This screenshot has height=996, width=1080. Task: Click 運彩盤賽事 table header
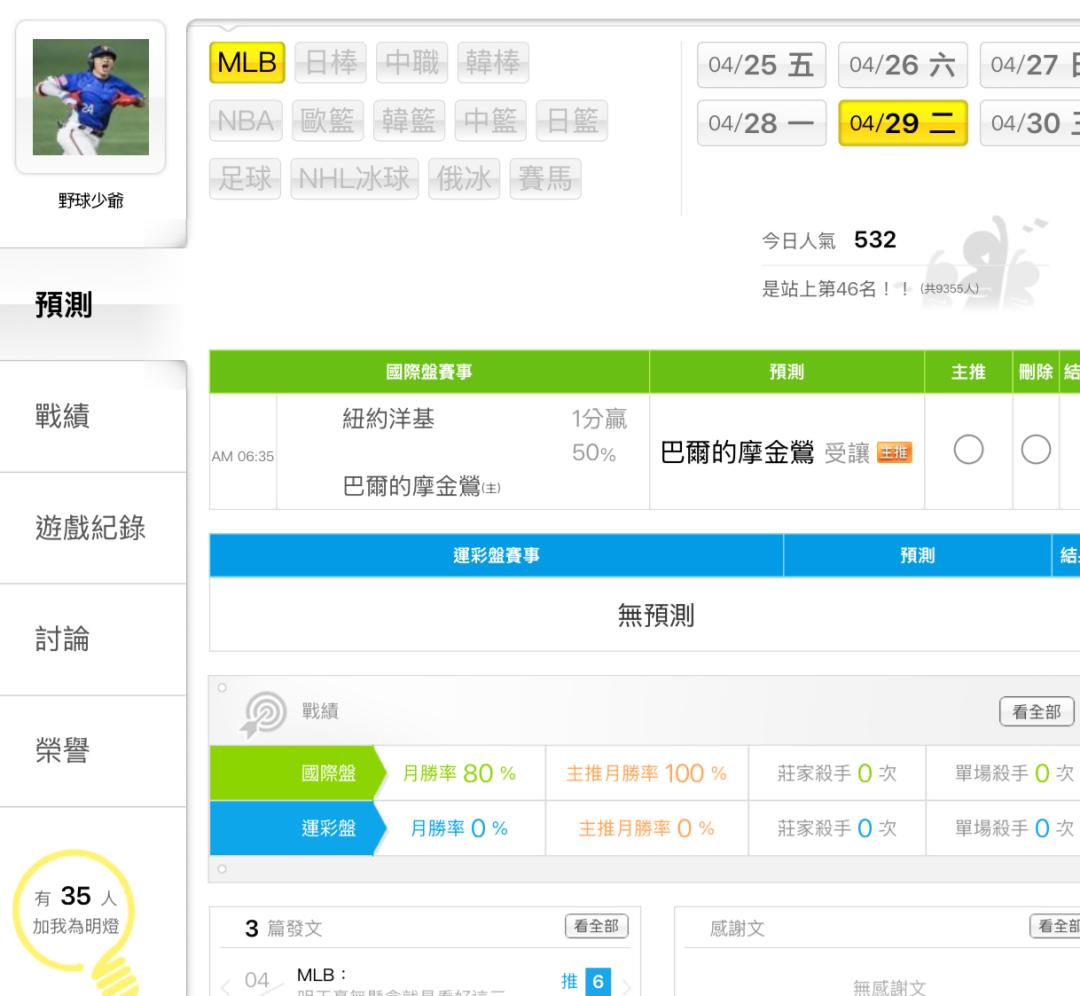(497, 555)
